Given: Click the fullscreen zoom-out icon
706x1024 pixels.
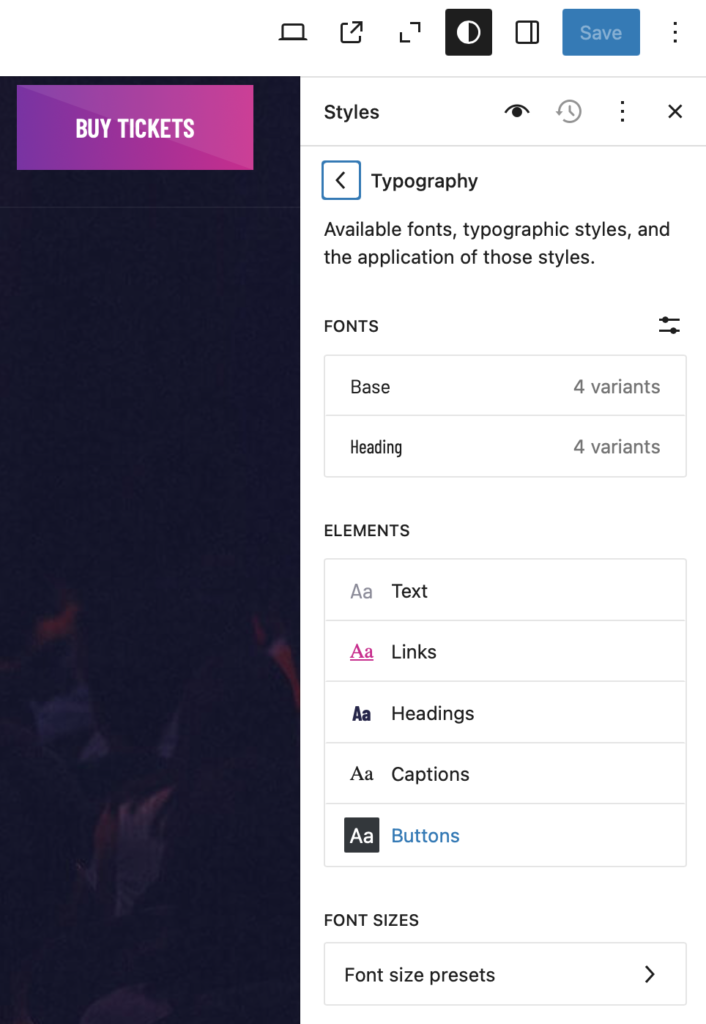Looking at the screenshot, I should [410, 32].
